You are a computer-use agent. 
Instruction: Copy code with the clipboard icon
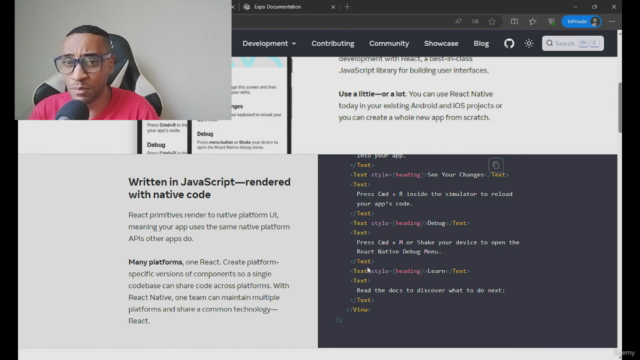tap(496, 165)
